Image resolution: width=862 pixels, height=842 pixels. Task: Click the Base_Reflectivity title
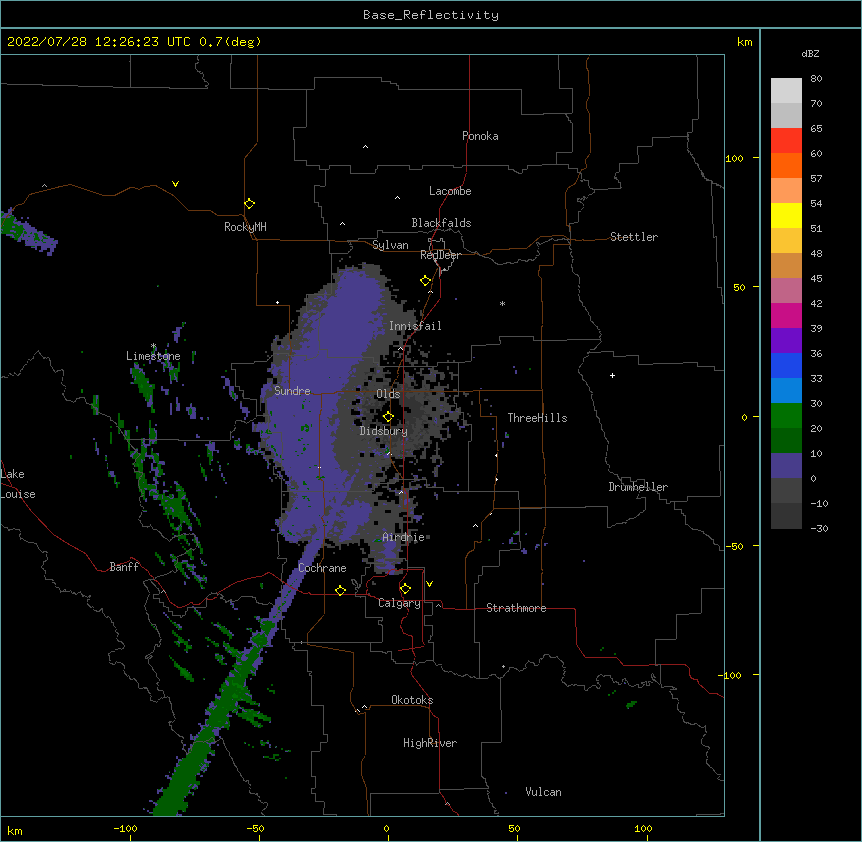pos(431,15)
